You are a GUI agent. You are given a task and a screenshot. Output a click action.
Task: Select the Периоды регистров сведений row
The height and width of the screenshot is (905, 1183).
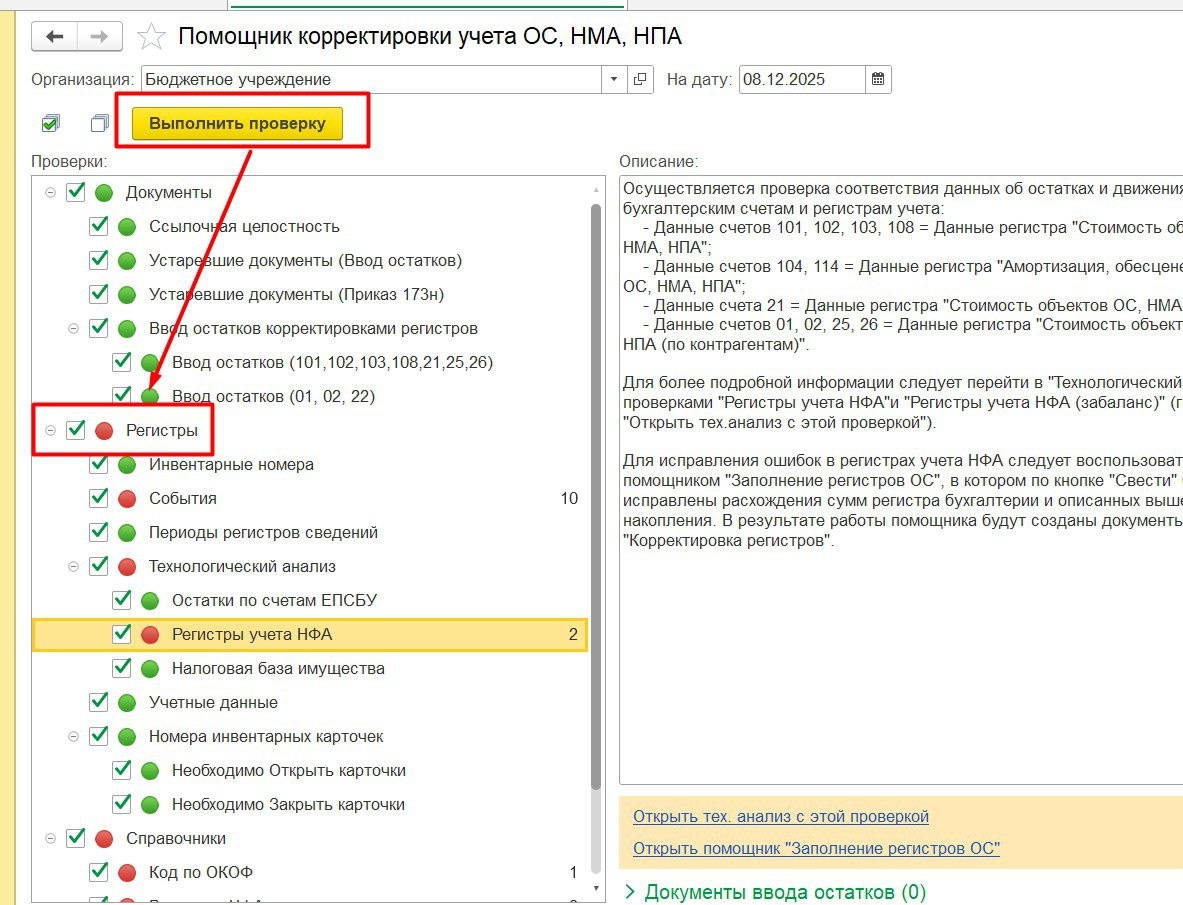[x=309, y=532]
